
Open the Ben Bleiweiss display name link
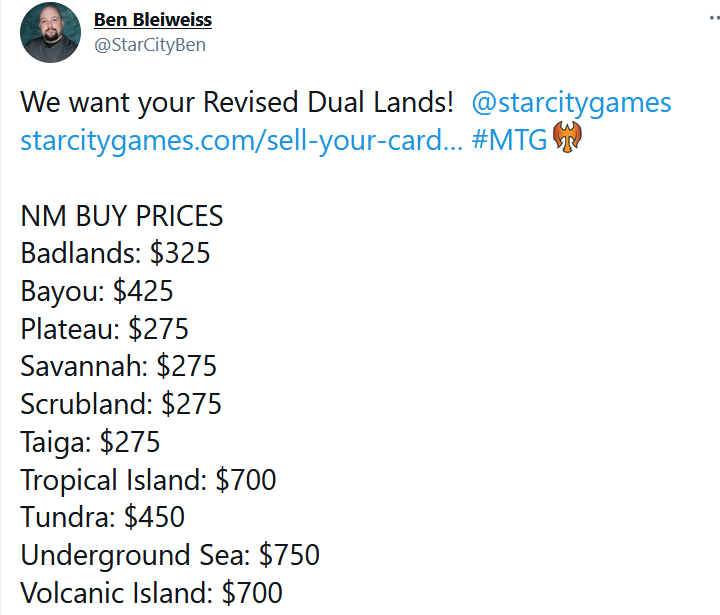point(152,20)
